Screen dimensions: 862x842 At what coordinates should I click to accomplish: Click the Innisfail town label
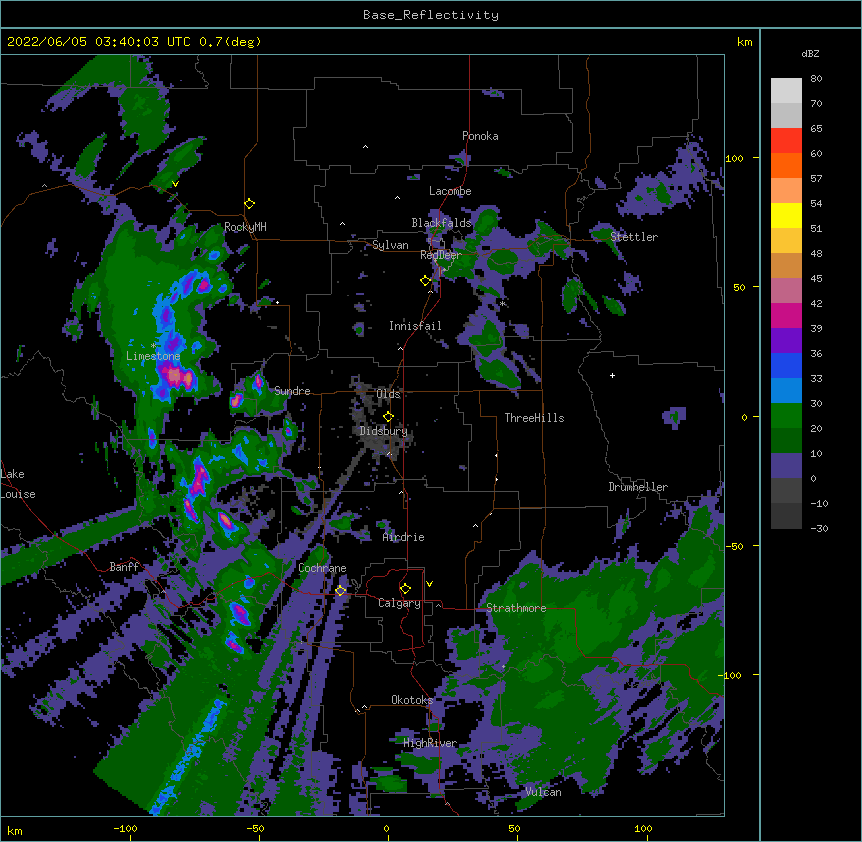(x=415, y=326)
